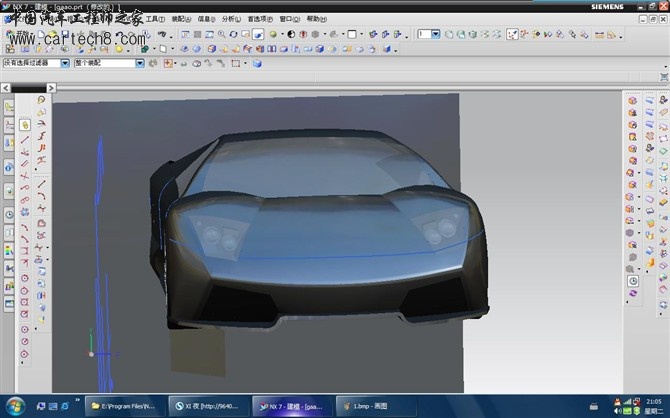Click the Measure Distance ruler icon
This screenshot has width=670, height=418.
599,35
